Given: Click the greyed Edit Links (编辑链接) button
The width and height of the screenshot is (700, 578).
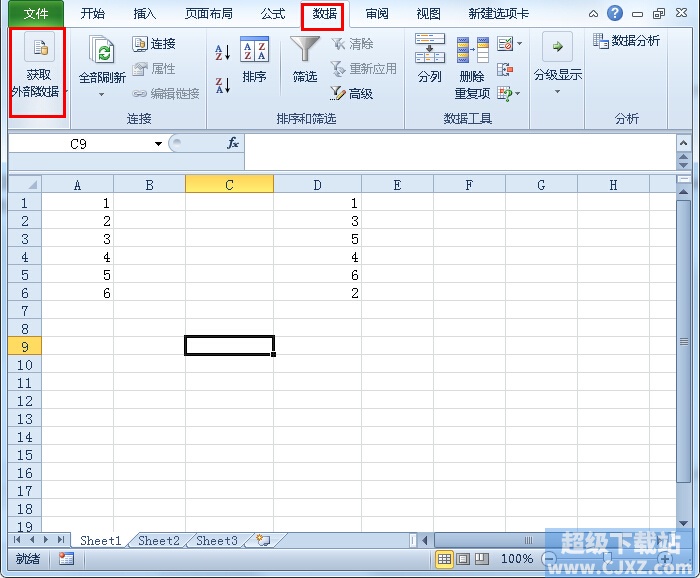Looking at the screenshot, I should 166,93.
